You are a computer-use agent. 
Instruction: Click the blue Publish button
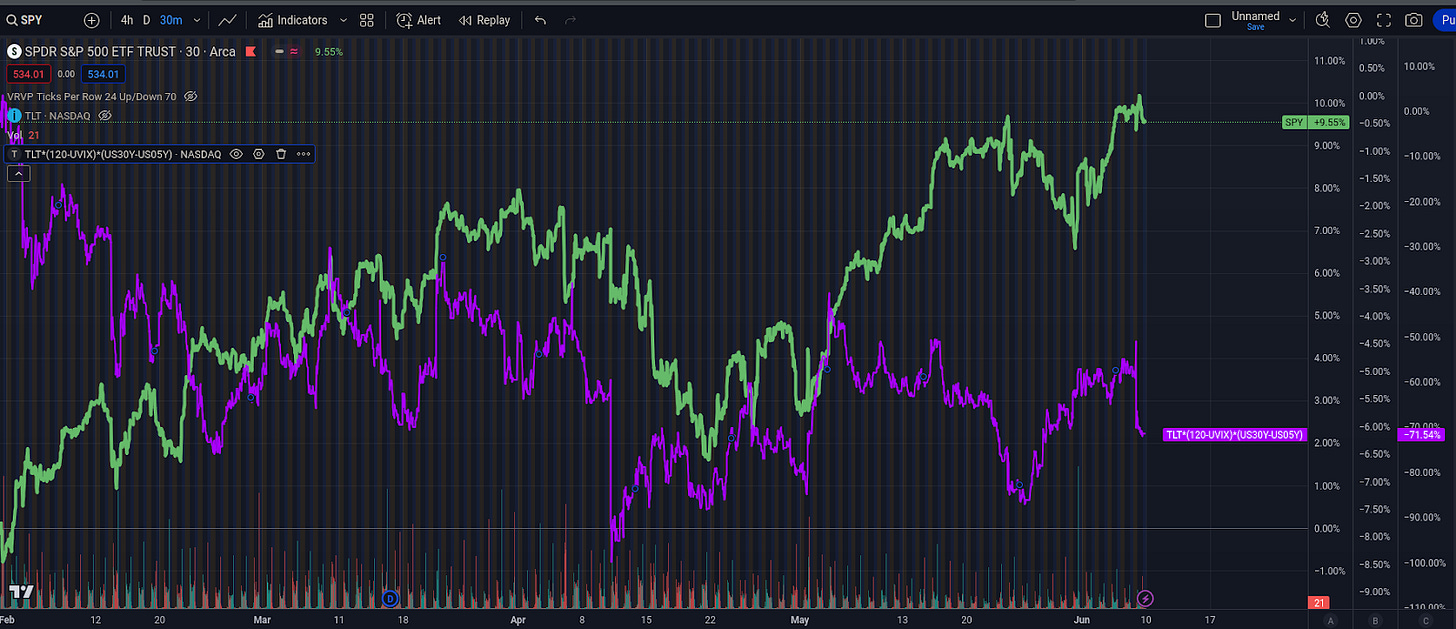1444,20
